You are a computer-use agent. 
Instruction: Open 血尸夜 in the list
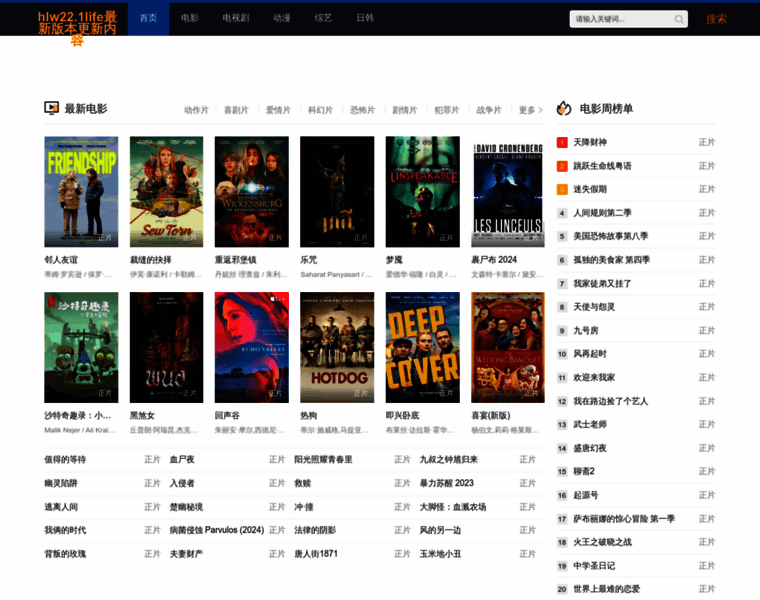[x=182, y=460]
